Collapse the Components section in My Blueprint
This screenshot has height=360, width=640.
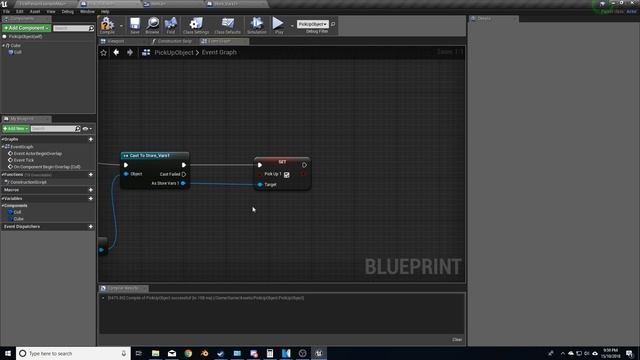click(2, 205)
